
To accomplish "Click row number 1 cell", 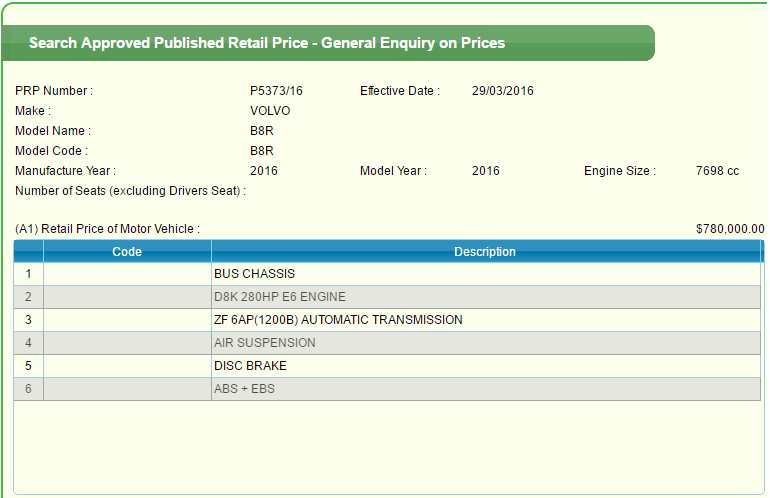I will [x=28, y=274].
